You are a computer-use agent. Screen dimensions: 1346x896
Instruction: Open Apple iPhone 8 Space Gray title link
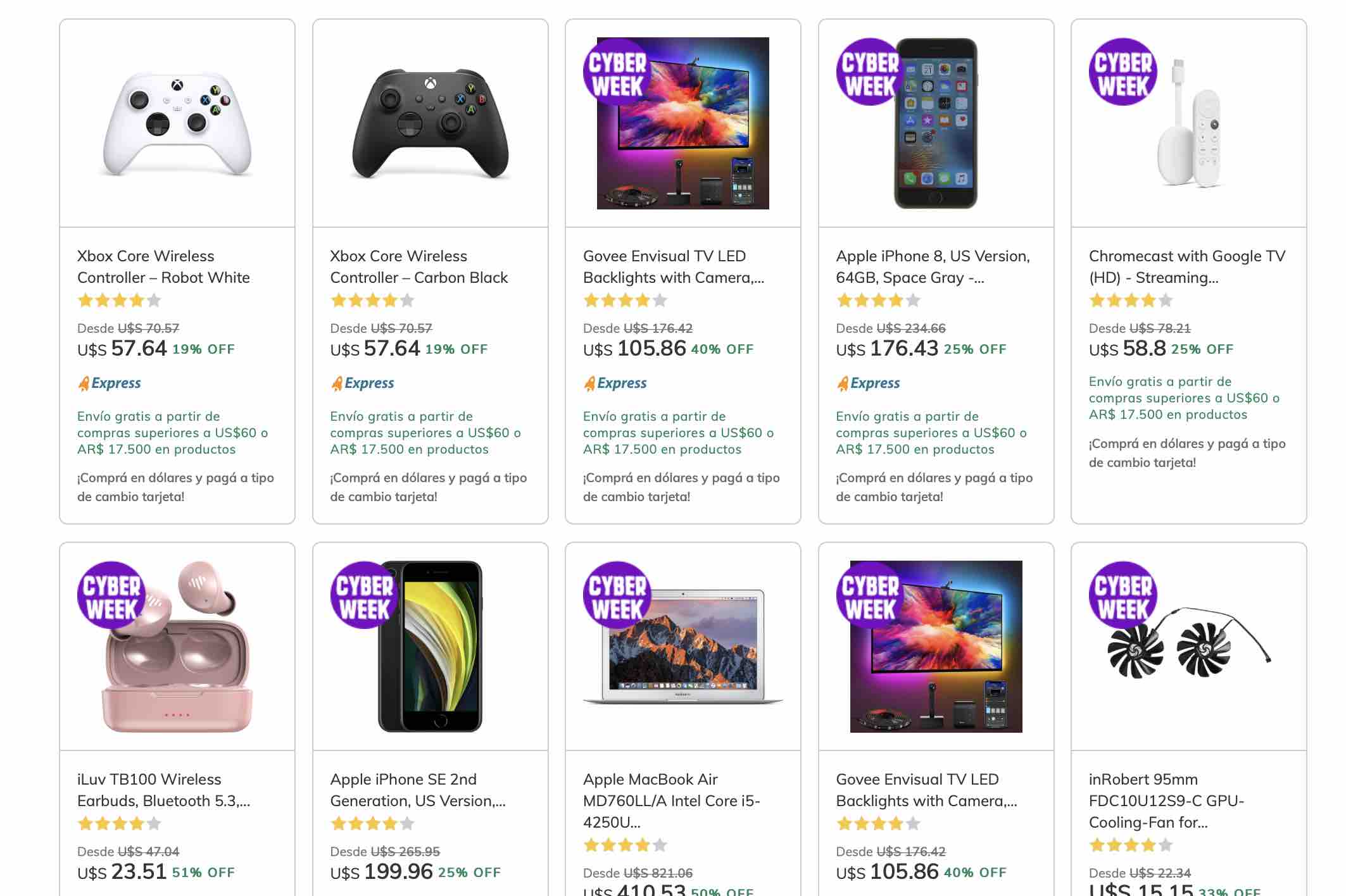[x=933, y=267]
